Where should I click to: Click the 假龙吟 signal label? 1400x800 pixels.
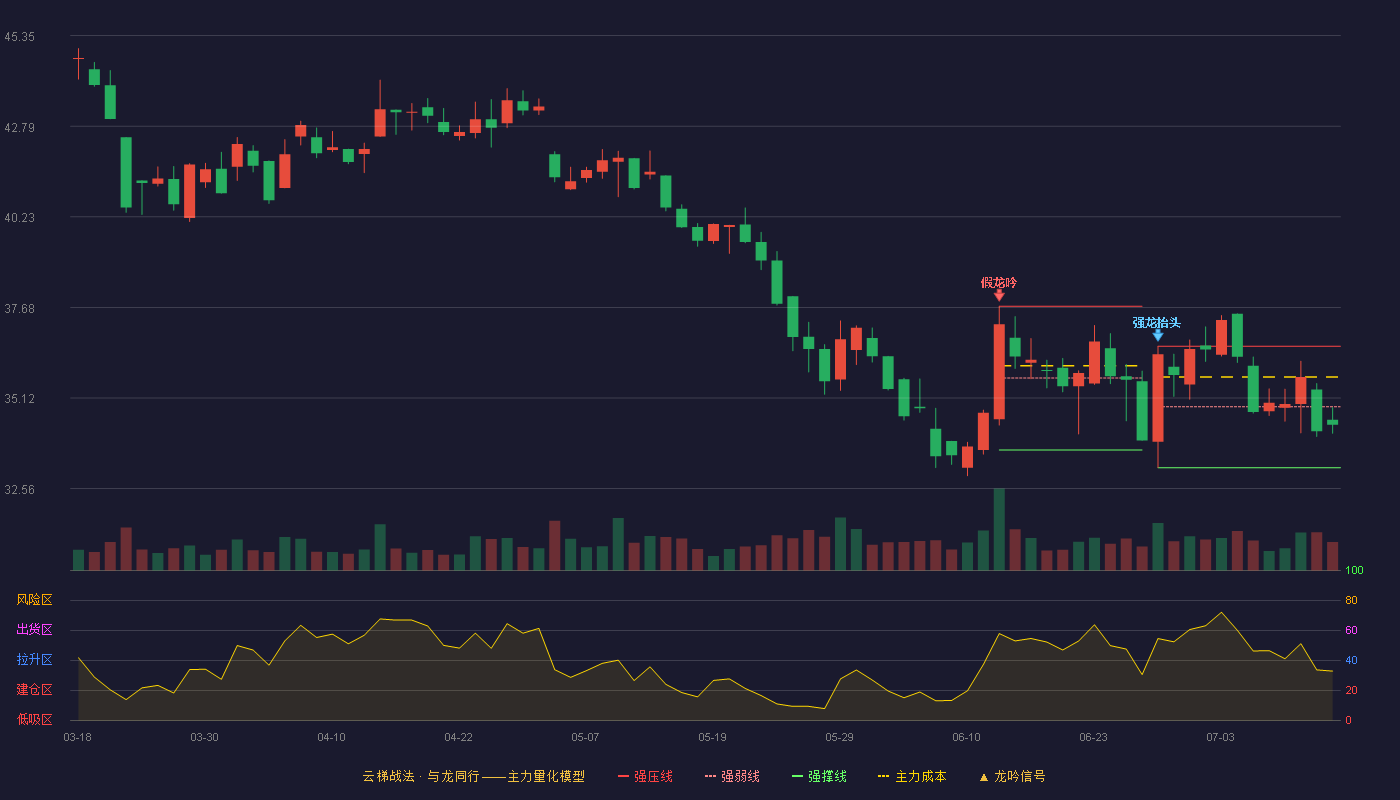(999, 282)
